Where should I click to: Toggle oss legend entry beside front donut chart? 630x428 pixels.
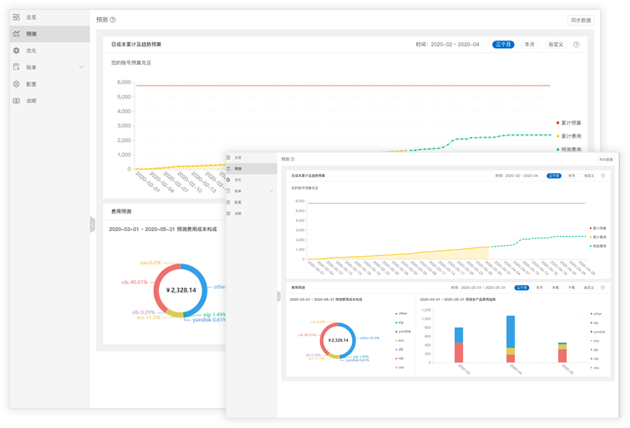[x=400, y=367]
